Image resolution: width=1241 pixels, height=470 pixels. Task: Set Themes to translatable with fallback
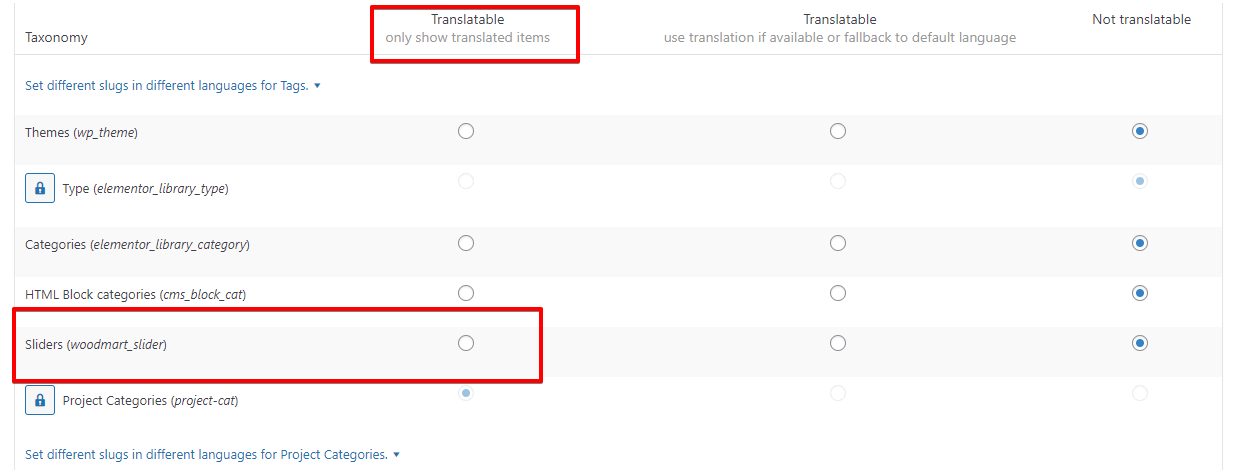[x=838, y=131]
